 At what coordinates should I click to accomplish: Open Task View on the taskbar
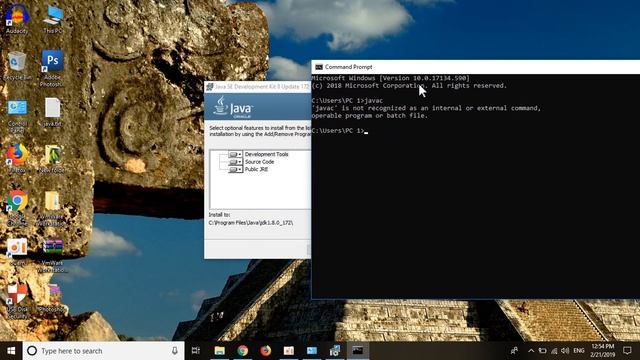click(x=196, y=351)
